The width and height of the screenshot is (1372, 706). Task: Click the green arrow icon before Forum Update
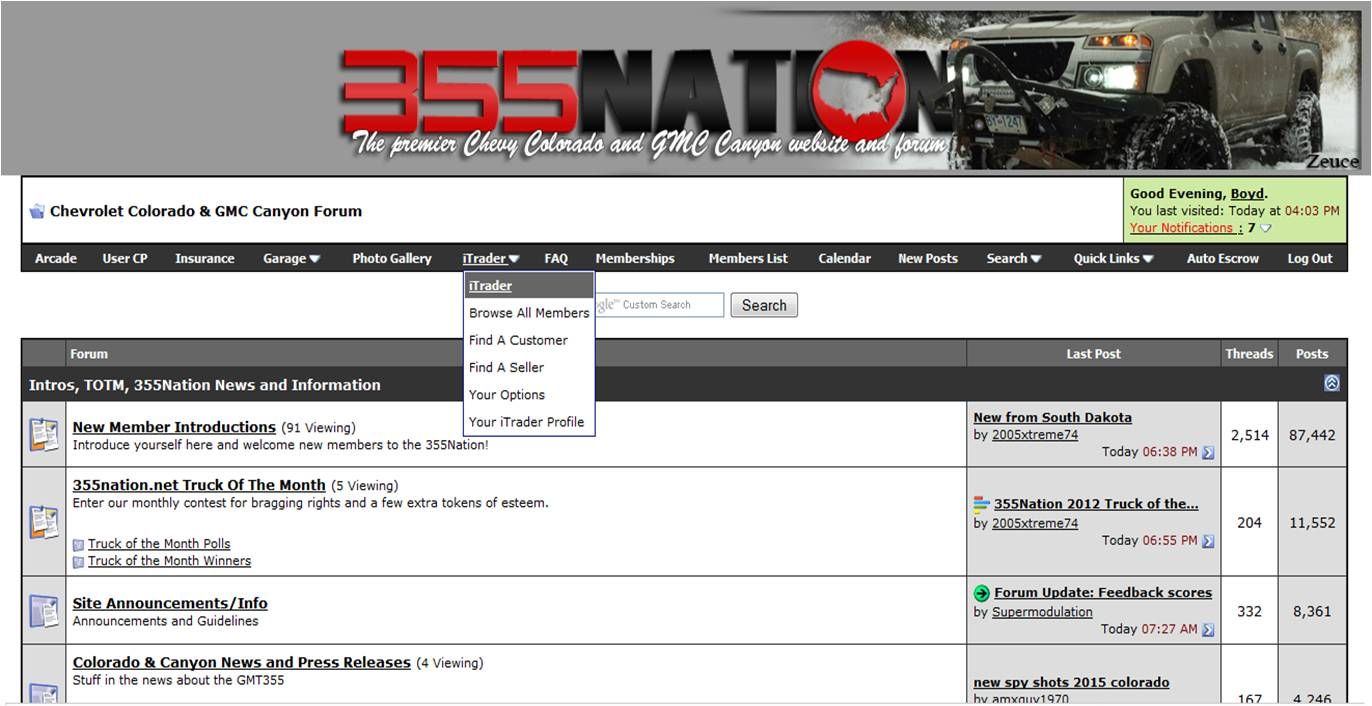982,593
